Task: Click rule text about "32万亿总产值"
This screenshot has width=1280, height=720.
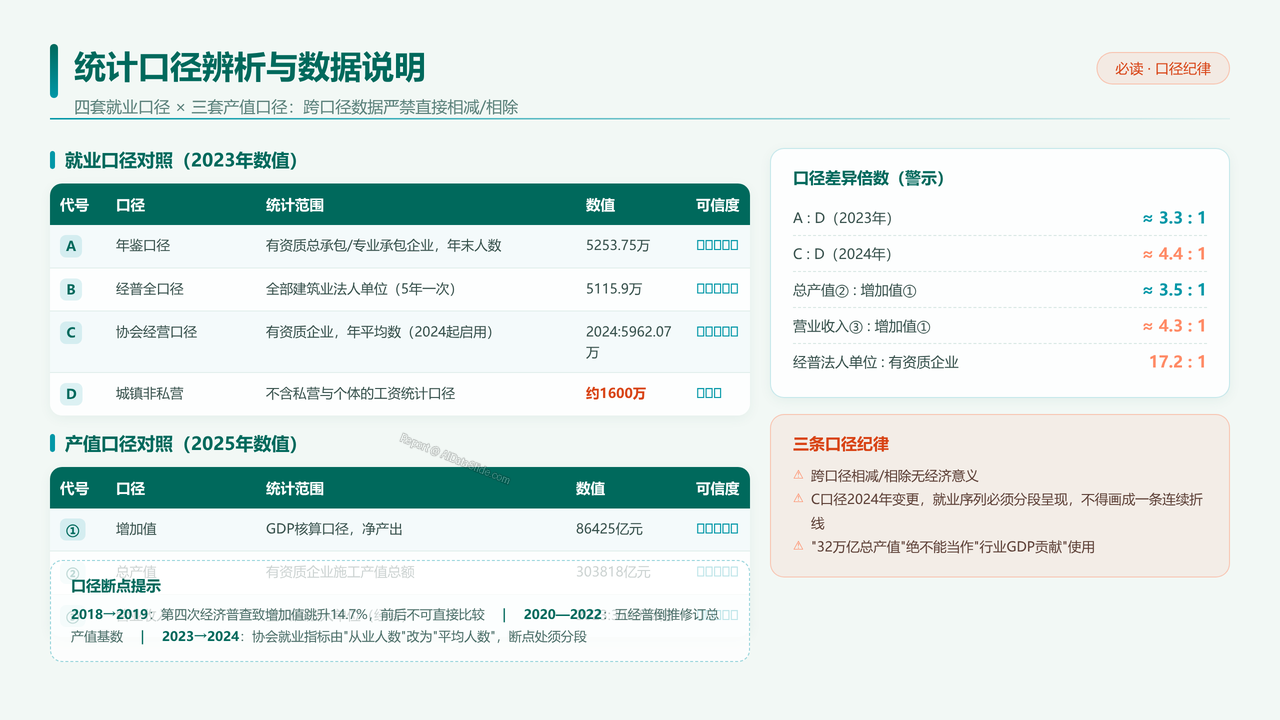Action: [x=953, y=546]
